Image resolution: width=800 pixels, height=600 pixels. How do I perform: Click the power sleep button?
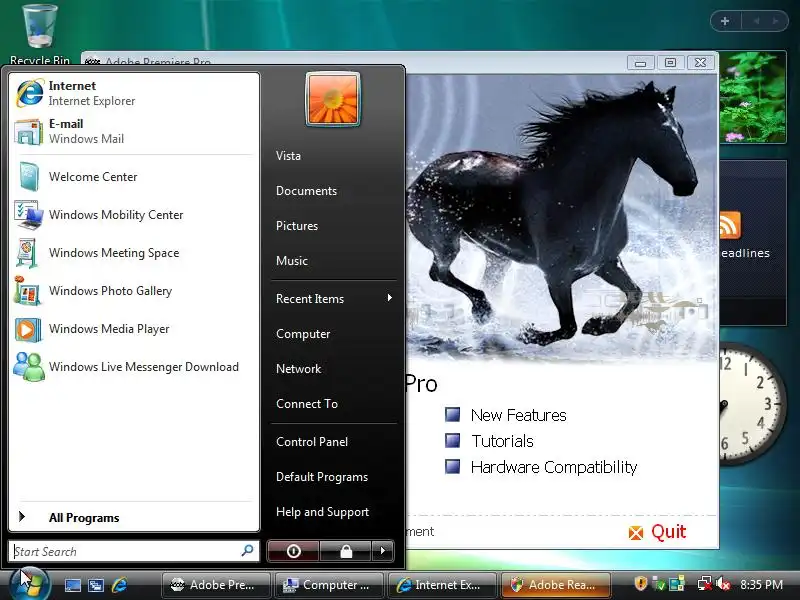click(293, 551)
